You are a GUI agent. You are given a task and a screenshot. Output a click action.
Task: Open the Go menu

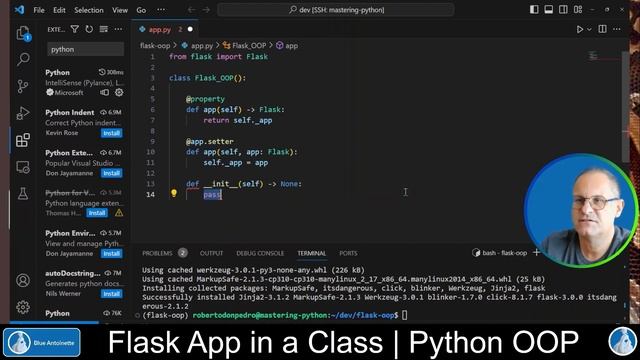141,10
